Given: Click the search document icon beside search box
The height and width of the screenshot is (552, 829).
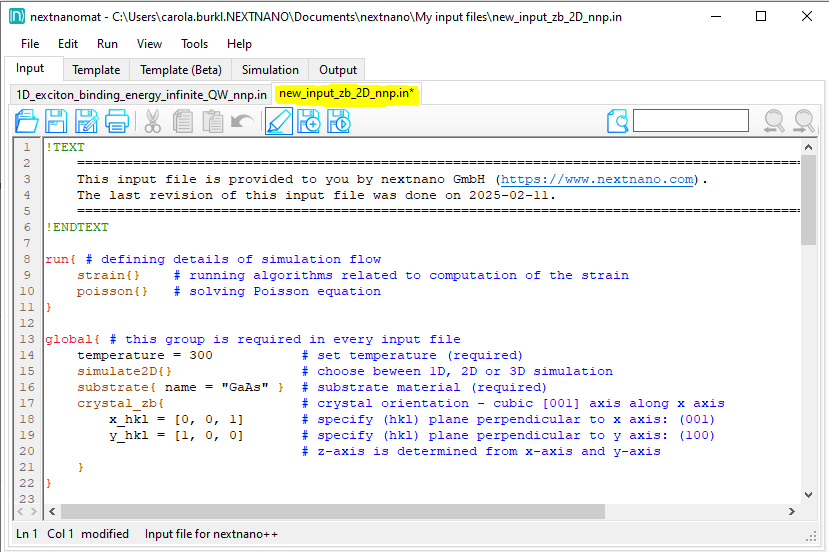Looking at the screenshot, I should tap(618, 122).
